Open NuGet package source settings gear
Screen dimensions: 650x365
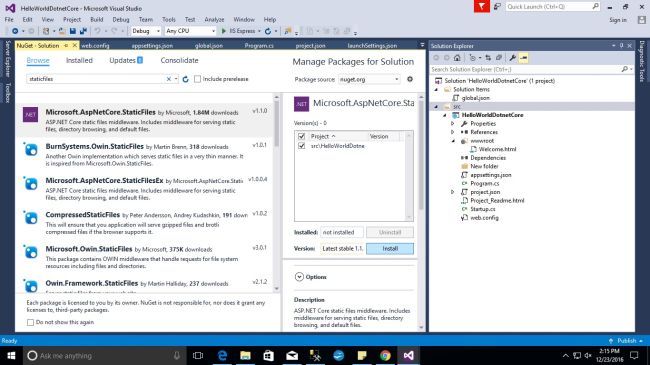click(410, 79)
